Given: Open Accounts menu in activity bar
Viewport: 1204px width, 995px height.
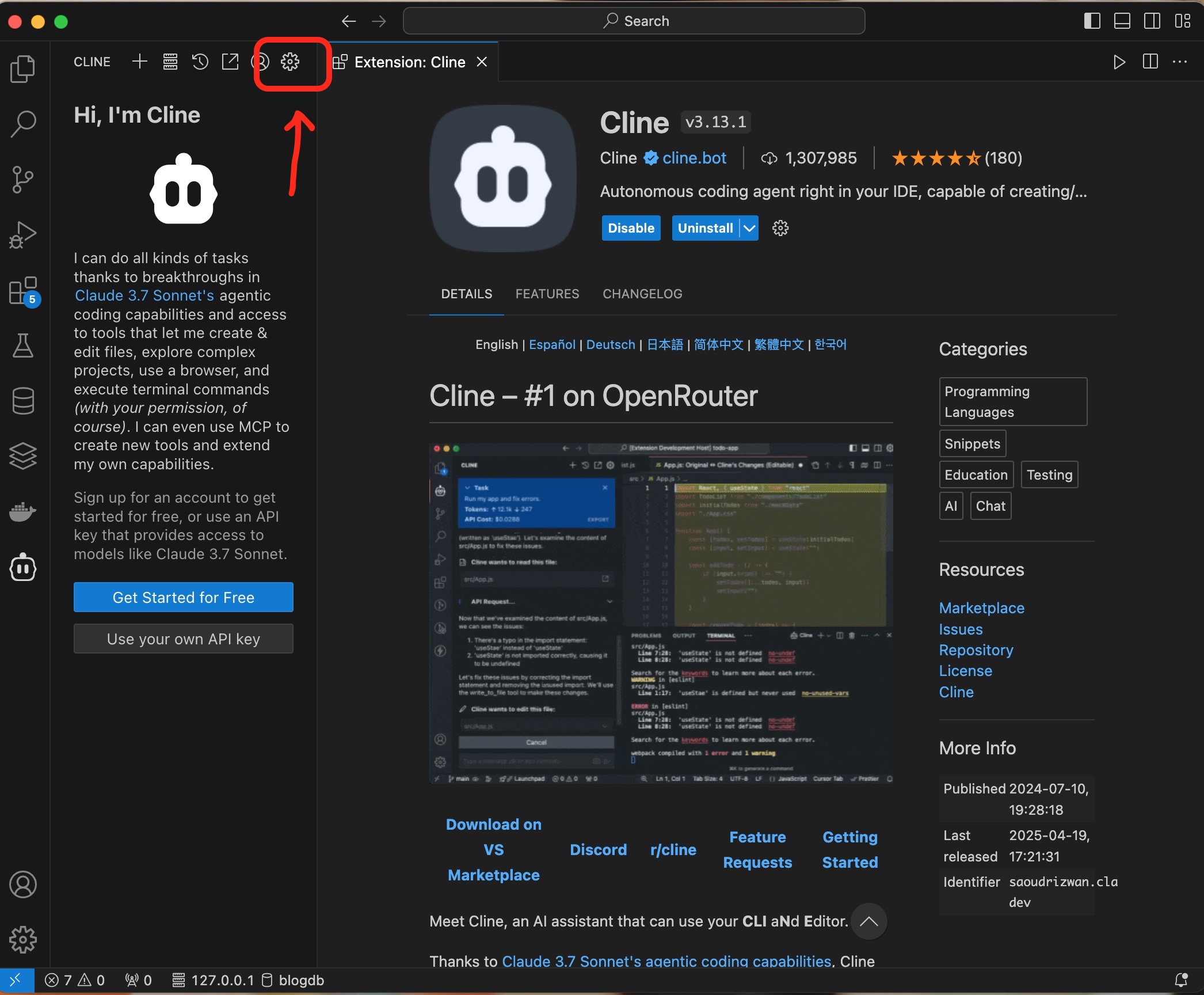Looking at the screenshot, I should point(23,884).
